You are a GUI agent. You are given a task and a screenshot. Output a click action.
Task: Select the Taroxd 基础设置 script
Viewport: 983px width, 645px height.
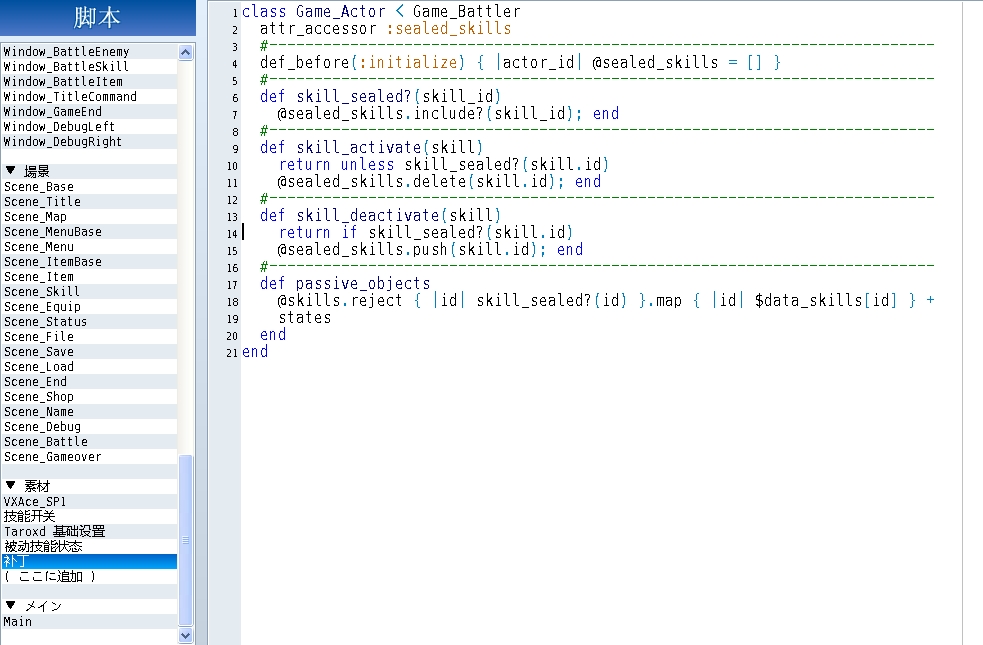click(90, 532)
